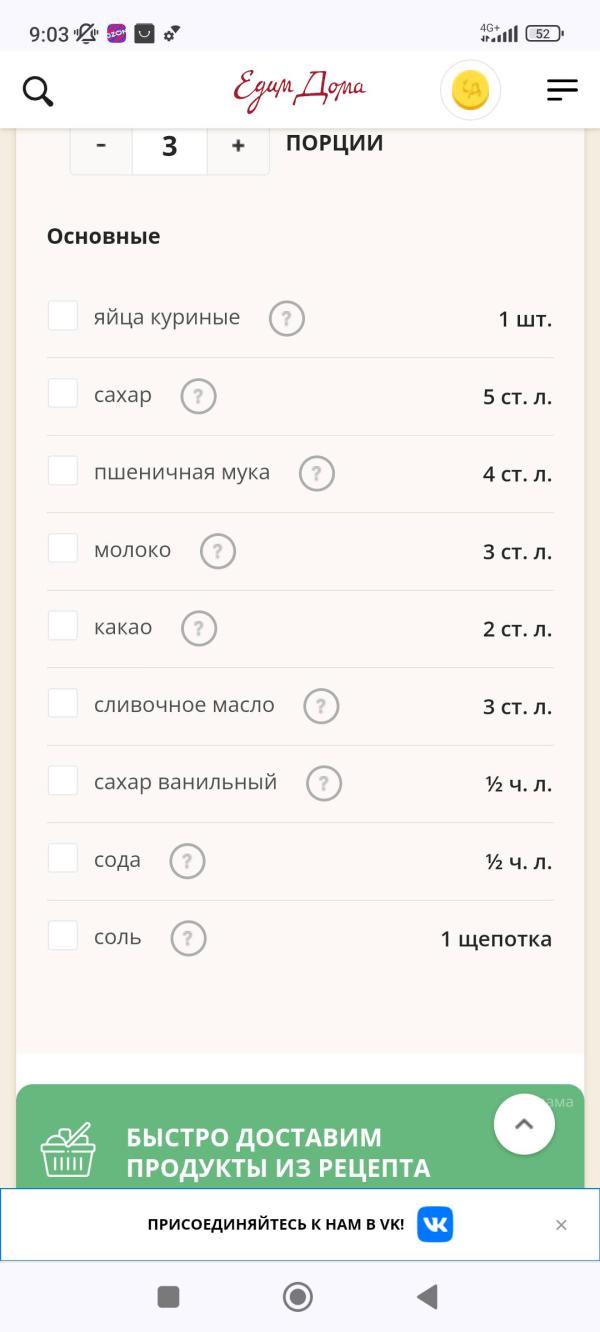The image size is (600, 1332).
Task: Increase portions with the plus button
Action: [x=238, y=145]
